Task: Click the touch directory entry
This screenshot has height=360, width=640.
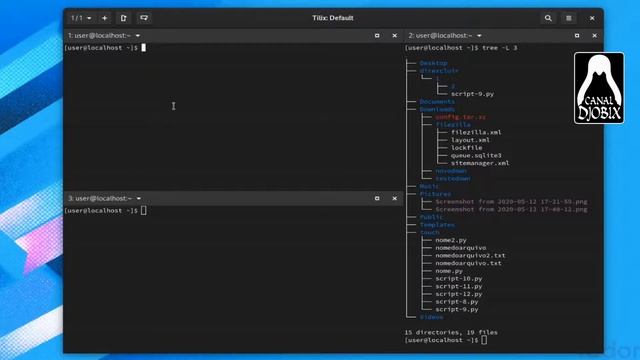Action: pos(429,233)
